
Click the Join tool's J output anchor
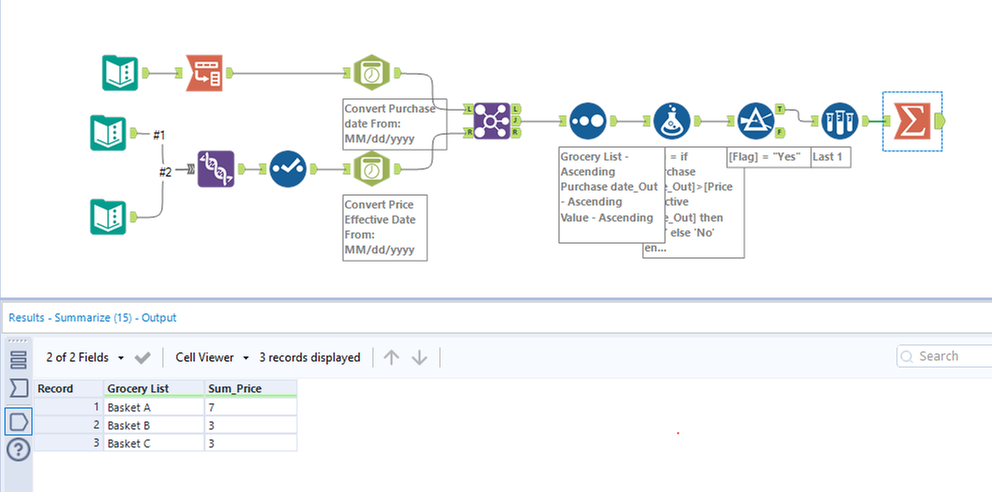(x=516, y=120)
